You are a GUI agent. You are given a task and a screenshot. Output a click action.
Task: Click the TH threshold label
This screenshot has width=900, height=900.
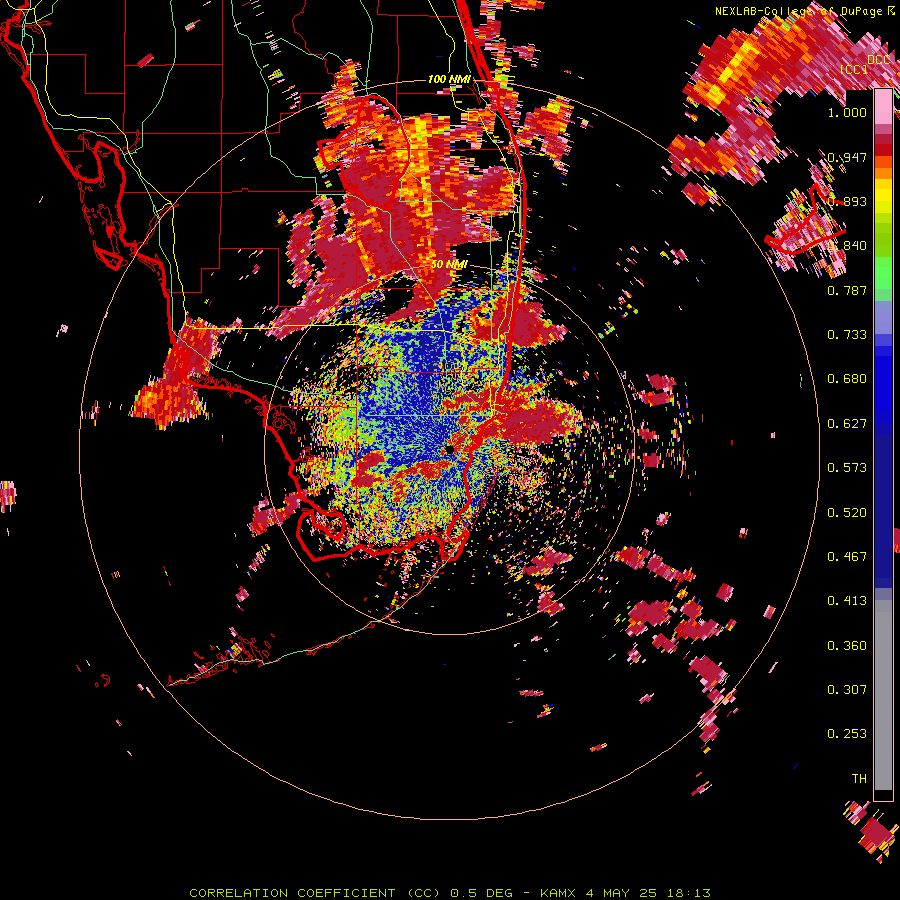[859, 779]
